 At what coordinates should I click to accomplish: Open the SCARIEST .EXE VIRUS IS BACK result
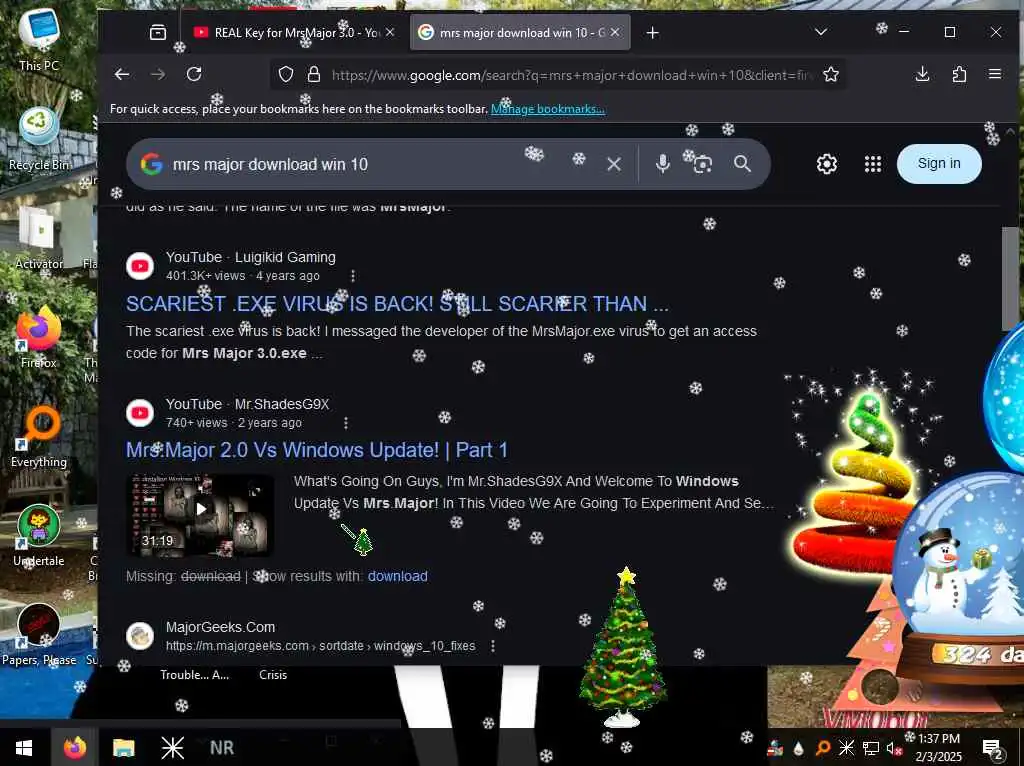[x=397, y=304]
